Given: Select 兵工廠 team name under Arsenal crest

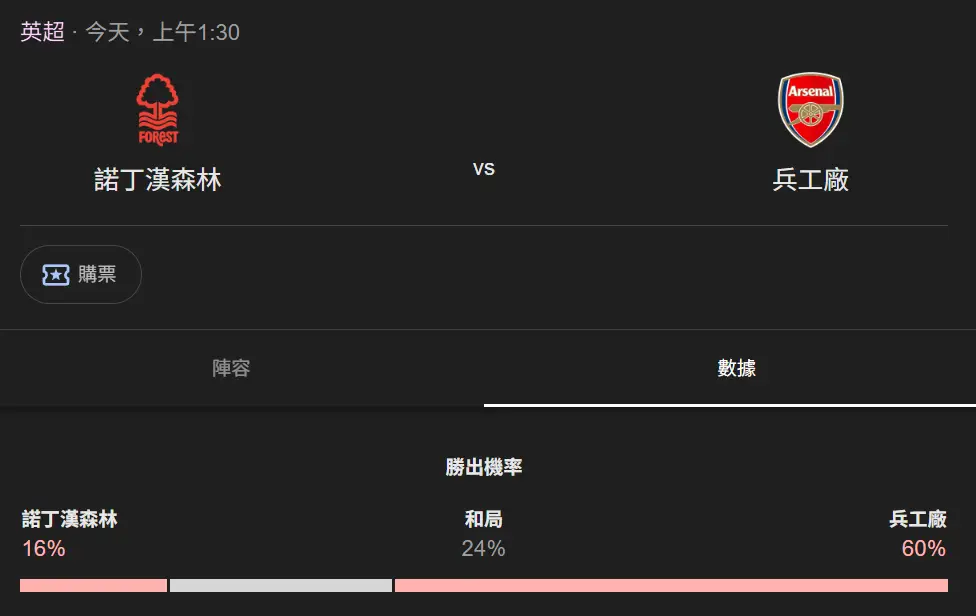Looking at the screenshot, I should click(x=810, y=180).
